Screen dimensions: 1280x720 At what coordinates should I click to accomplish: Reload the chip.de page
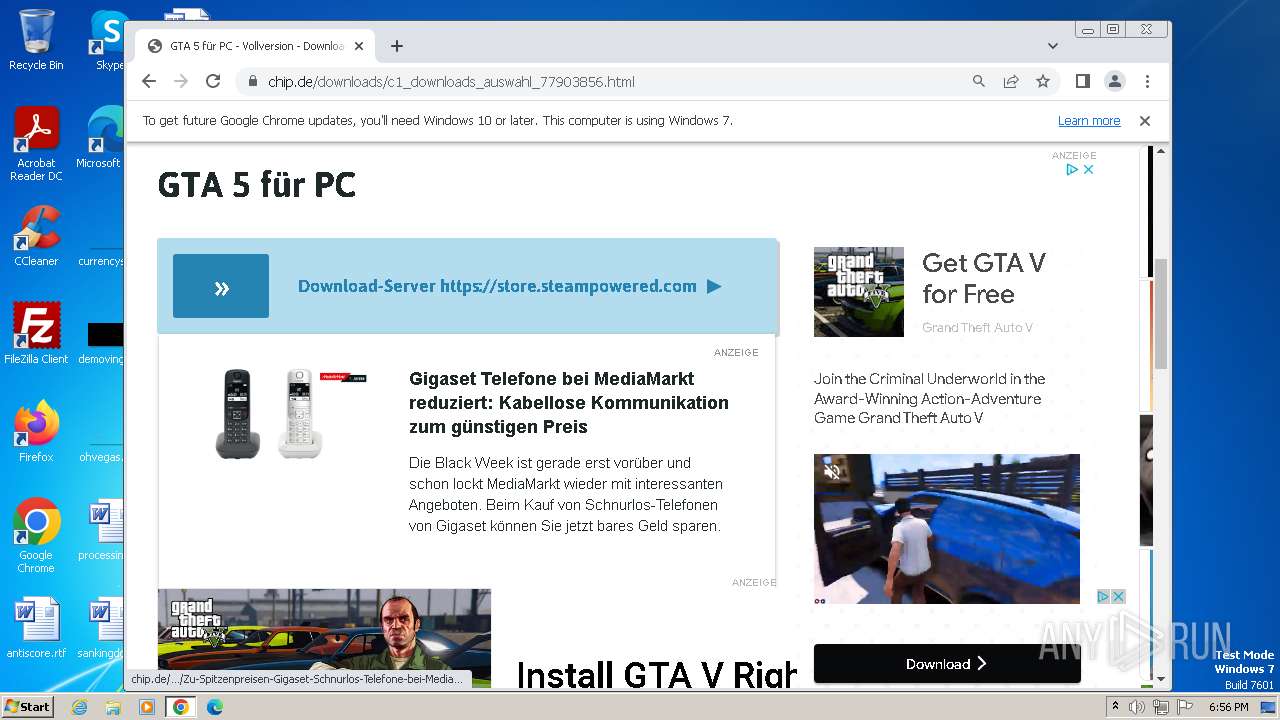[x=213, y=81]
